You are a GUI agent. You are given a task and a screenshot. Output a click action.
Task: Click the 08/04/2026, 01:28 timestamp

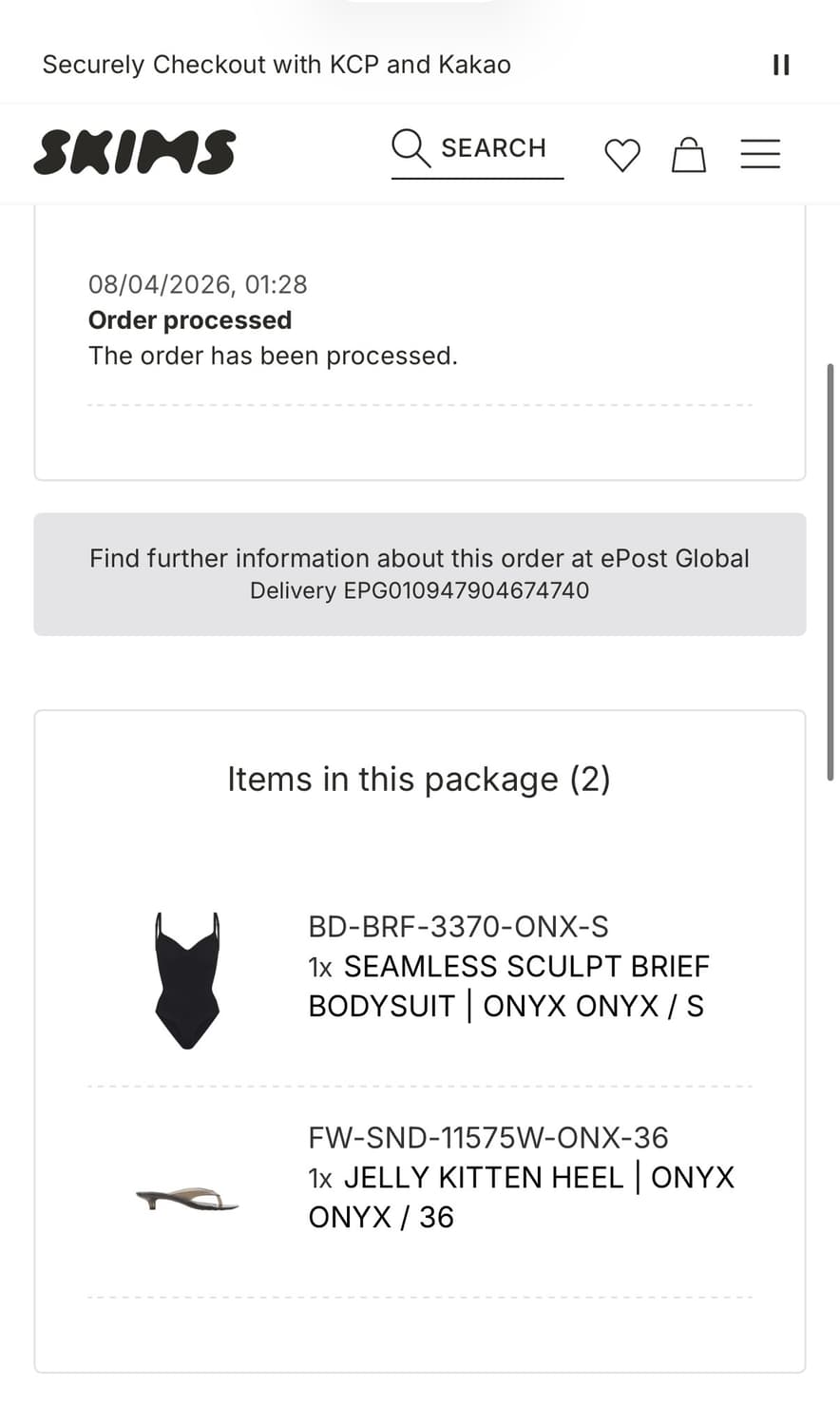pyautogui.click(x=198, y=284)
